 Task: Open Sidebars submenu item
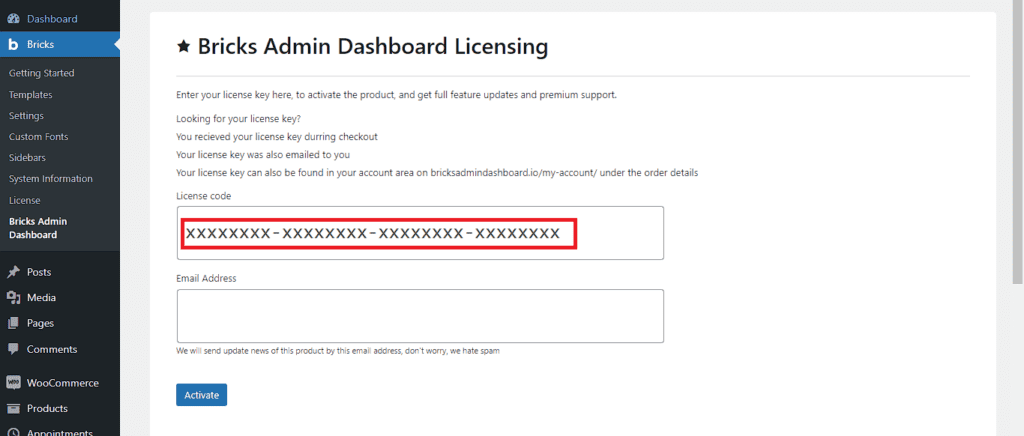tap(27, 158)
